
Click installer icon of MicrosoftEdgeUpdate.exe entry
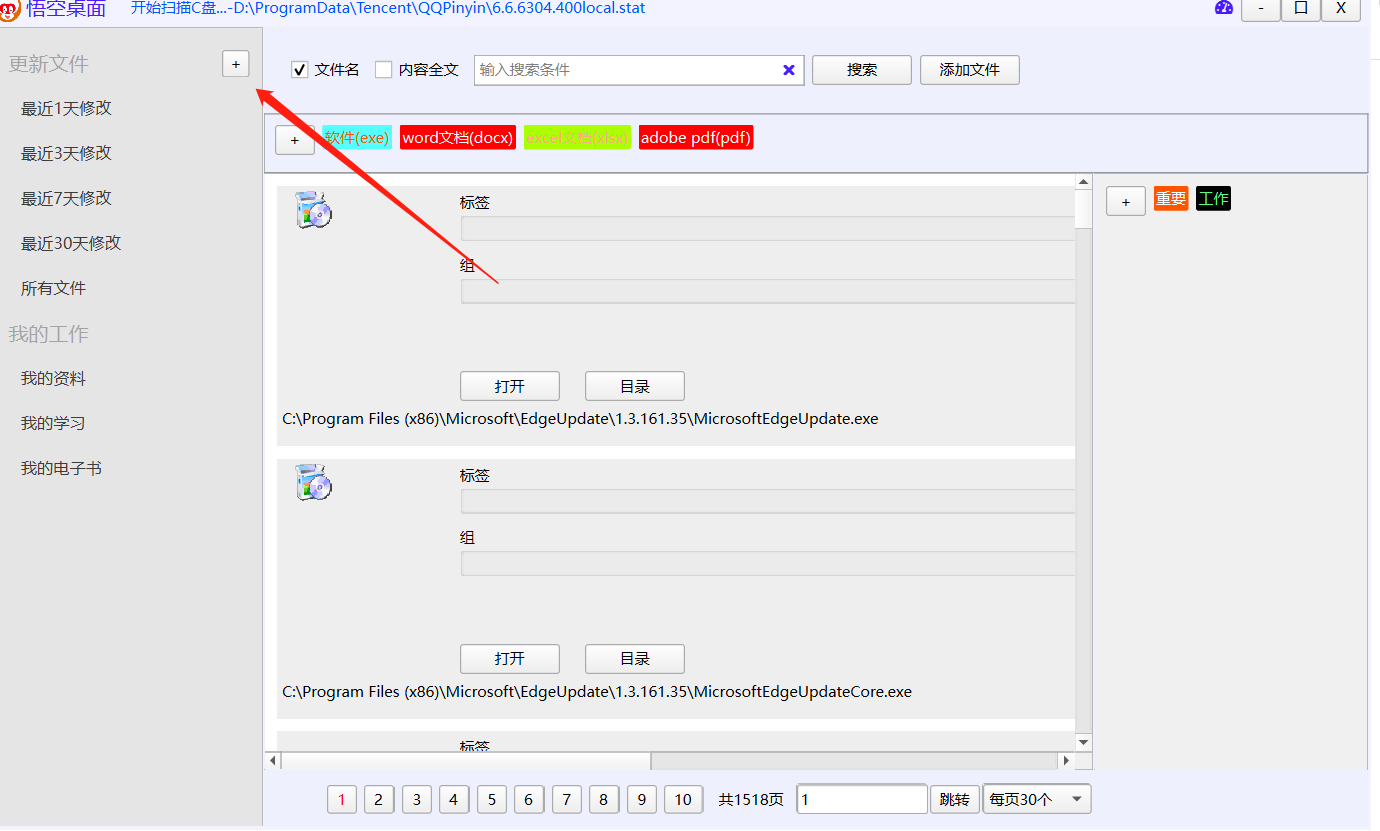[313, 211]
